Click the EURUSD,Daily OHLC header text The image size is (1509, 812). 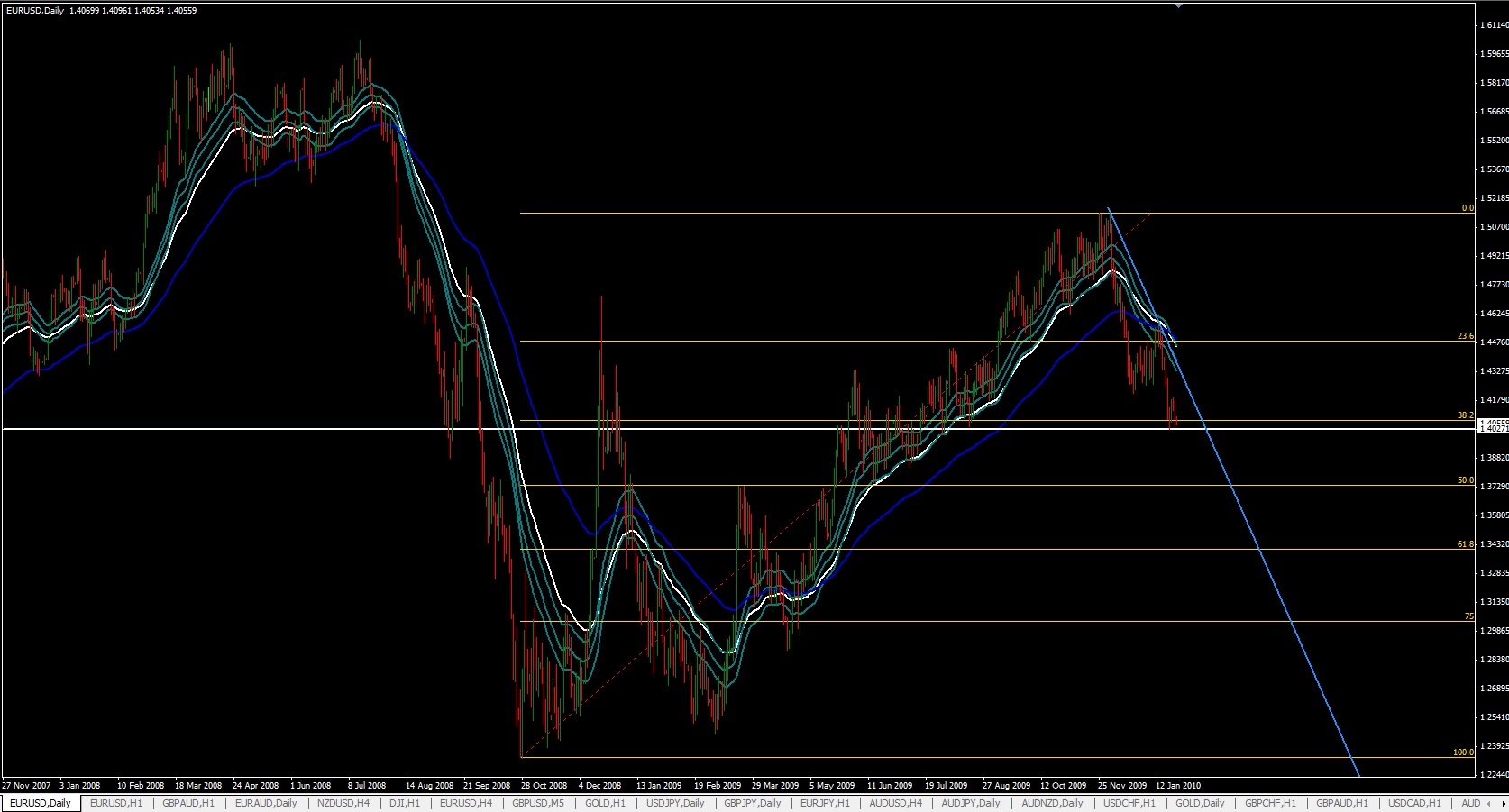(101, 11)
